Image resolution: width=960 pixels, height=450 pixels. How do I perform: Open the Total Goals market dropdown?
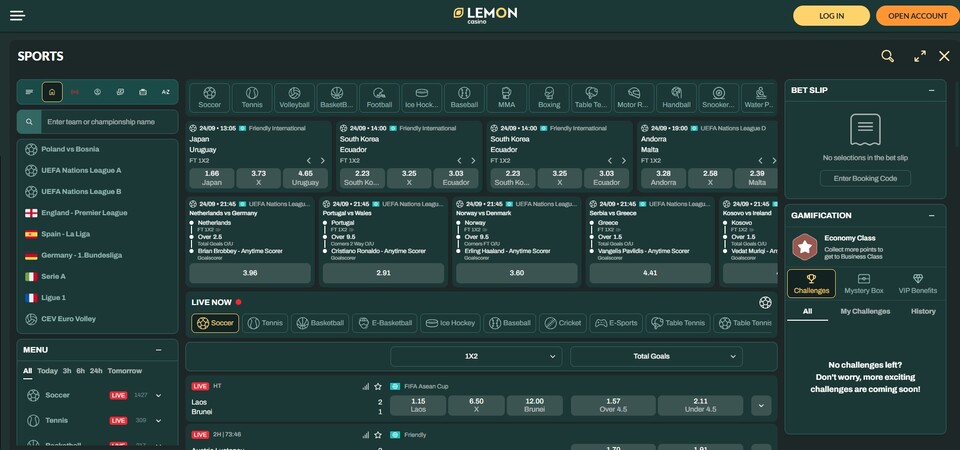coord(656,356)
